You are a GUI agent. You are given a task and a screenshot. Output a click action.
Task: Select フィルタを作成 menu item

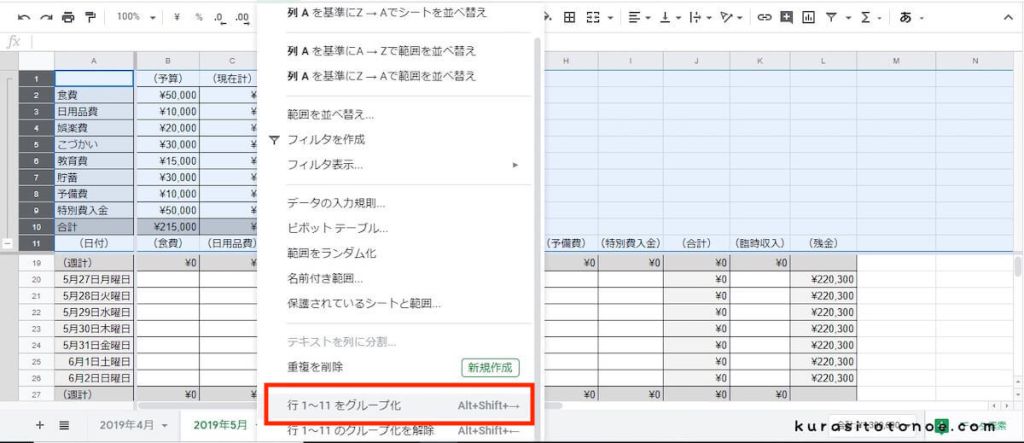(x=326, y=140)
